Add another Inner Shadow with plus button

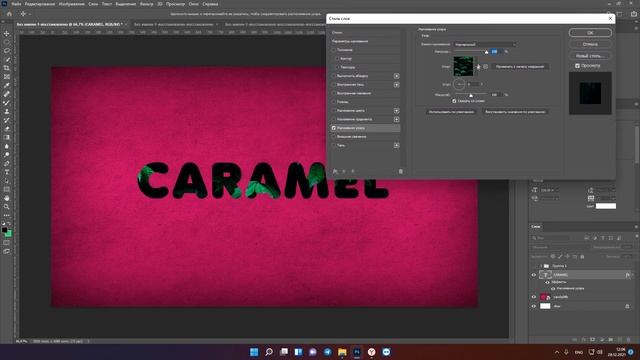point(396,84)
